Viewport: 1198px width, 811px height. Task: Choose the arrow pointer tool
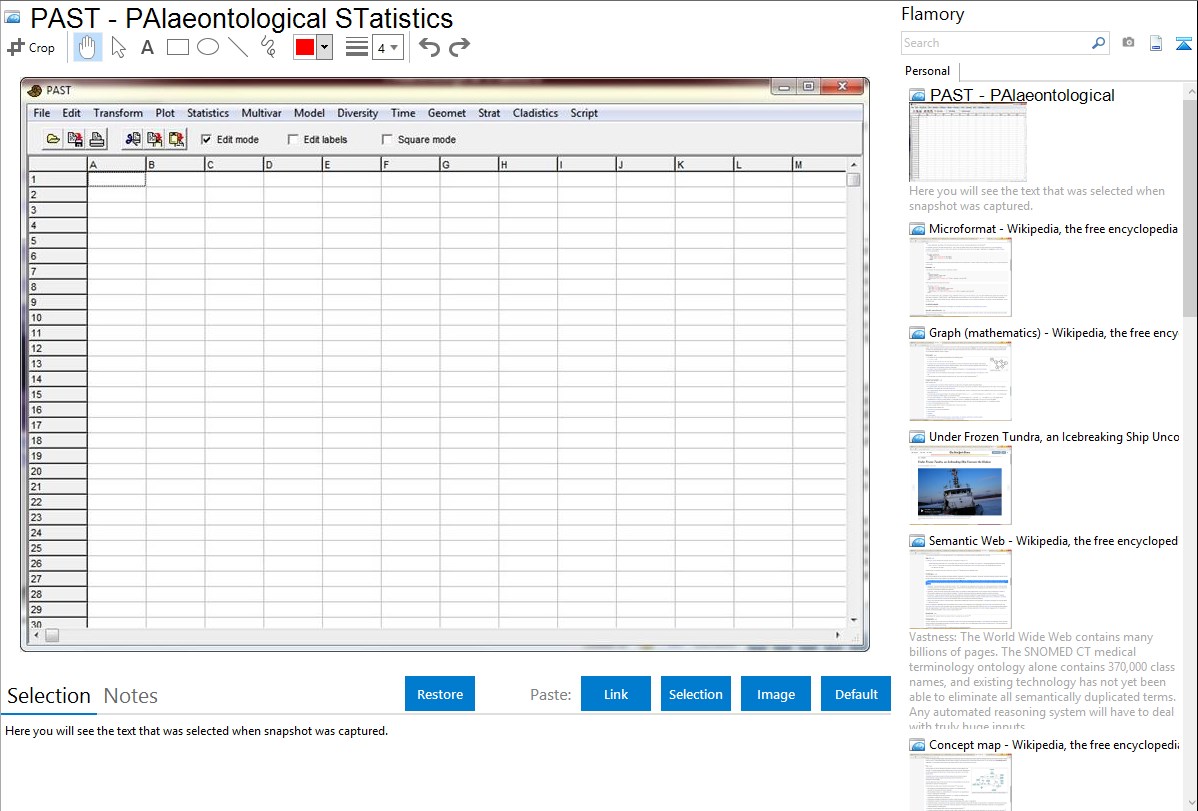pos(118,47)
